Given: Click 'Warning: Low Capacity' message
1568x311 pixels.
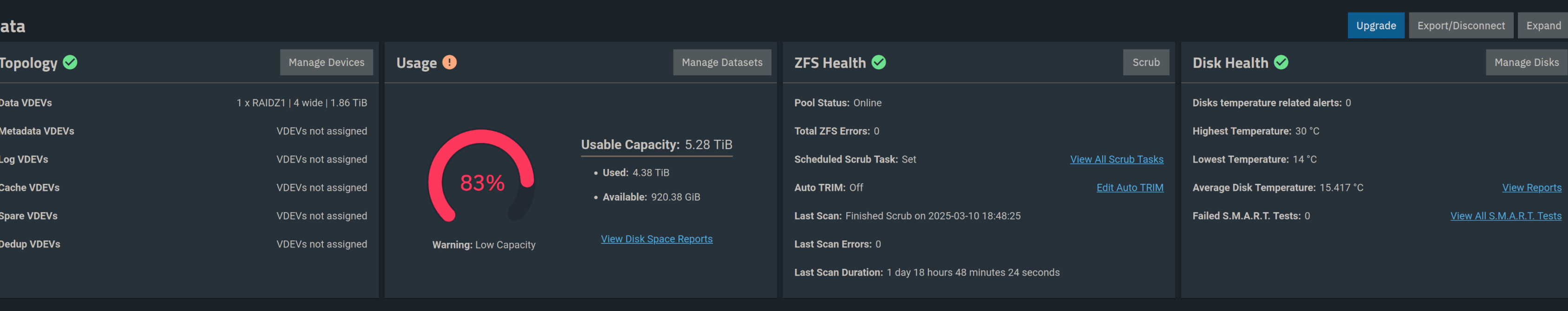Looking at the screenshot, I should 483,245.
